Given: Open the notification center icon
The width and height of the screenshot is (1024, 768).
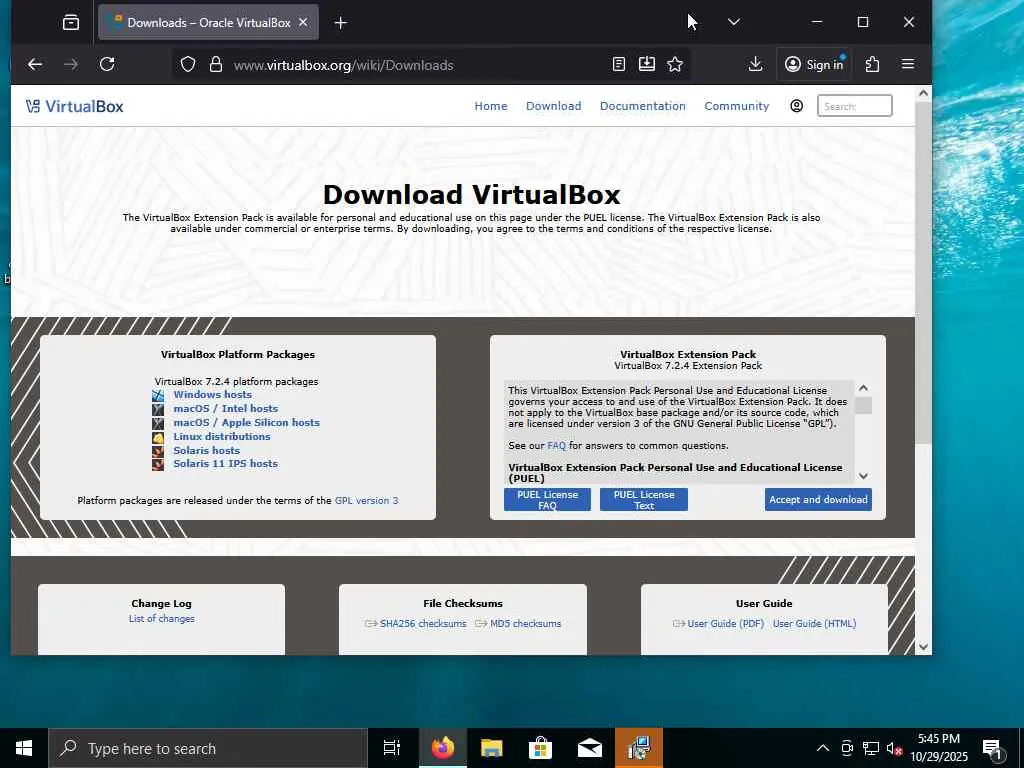Looking at the screenshot, I should pyautogui.click(x=991, y=749).
